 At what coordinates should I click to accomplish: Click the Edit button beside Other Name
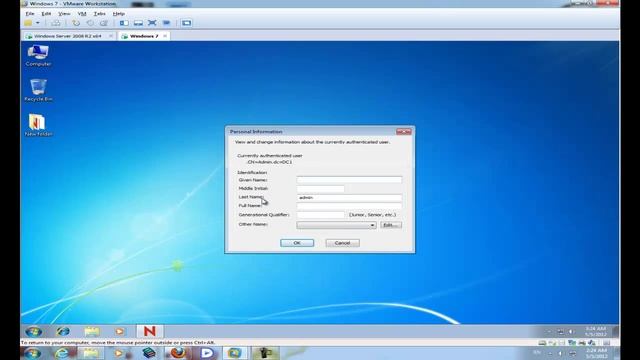[x=391, y=225]
